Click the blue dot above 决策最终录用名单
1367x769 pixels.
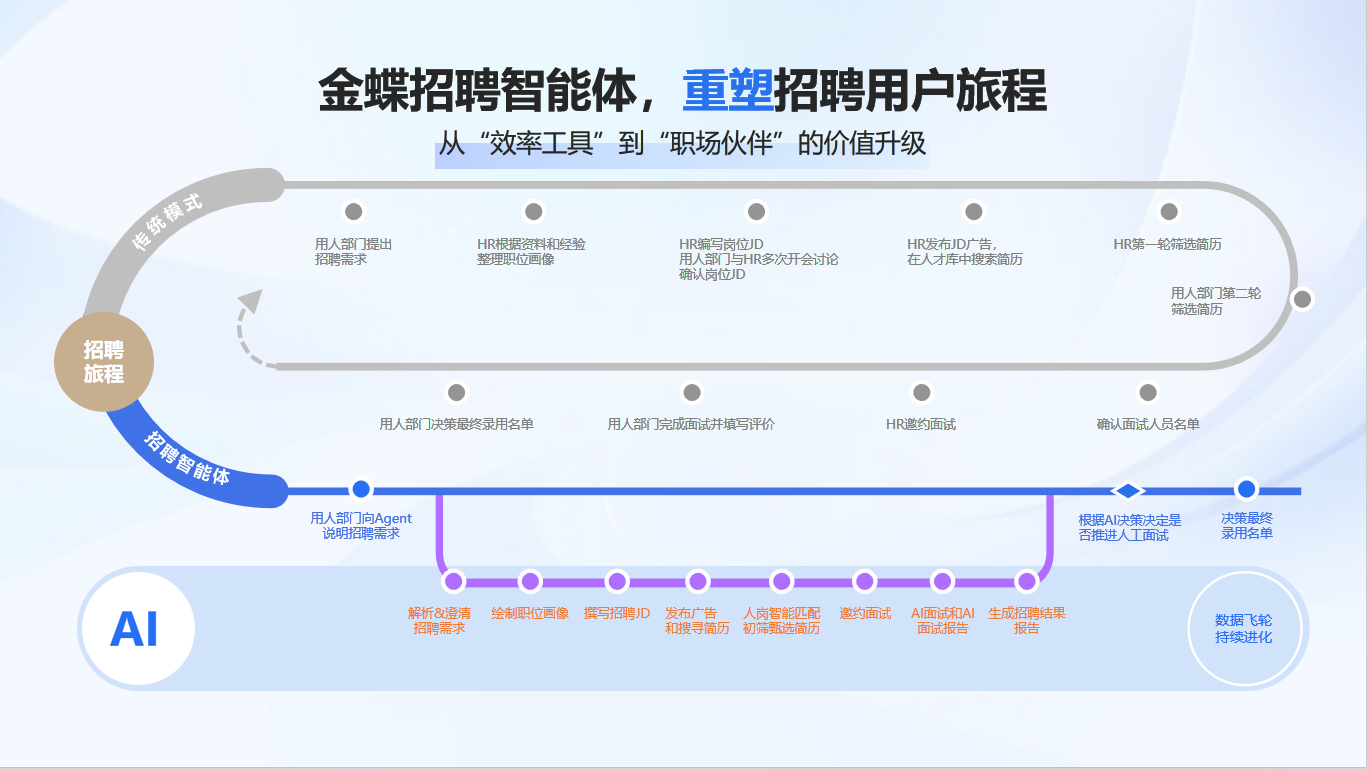1246,489
